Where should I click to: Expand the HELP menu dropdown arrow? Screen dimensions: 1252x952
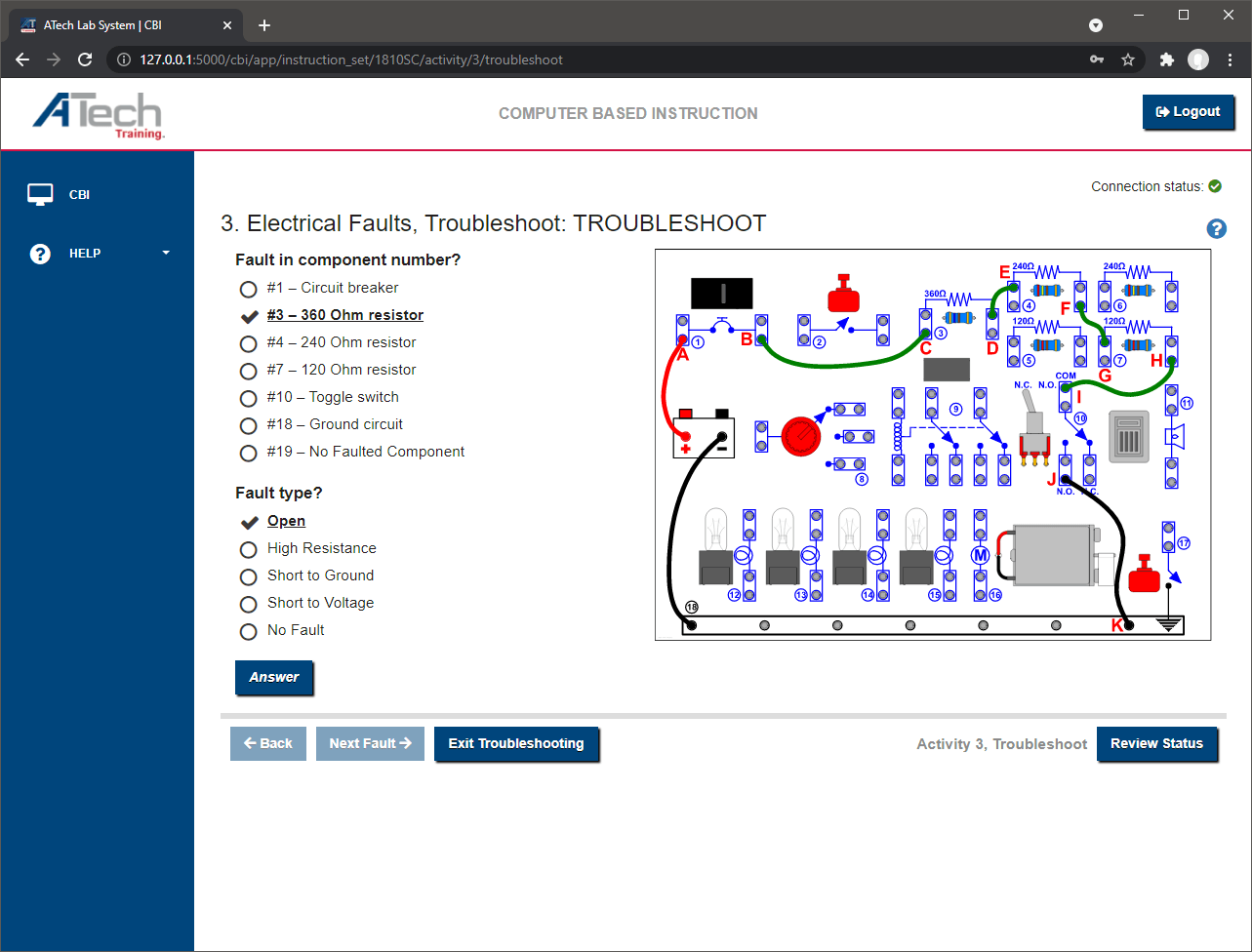tap(165, 254)
